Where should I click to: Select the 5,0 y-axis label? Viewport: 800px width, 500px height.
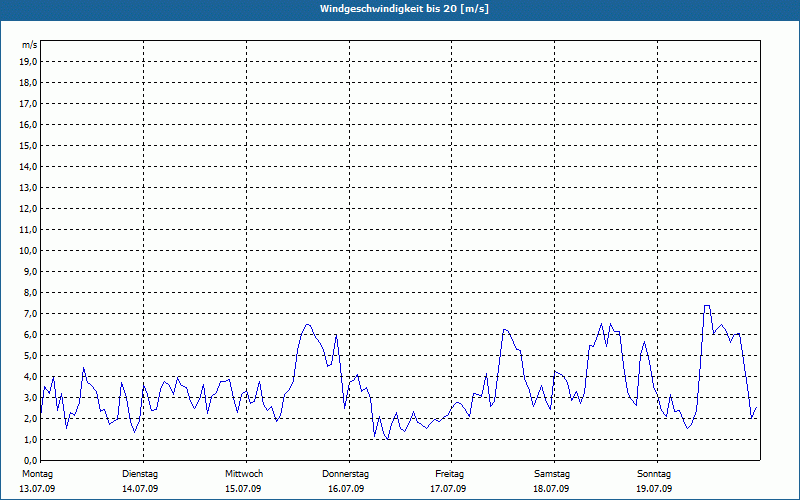(30, 356)
